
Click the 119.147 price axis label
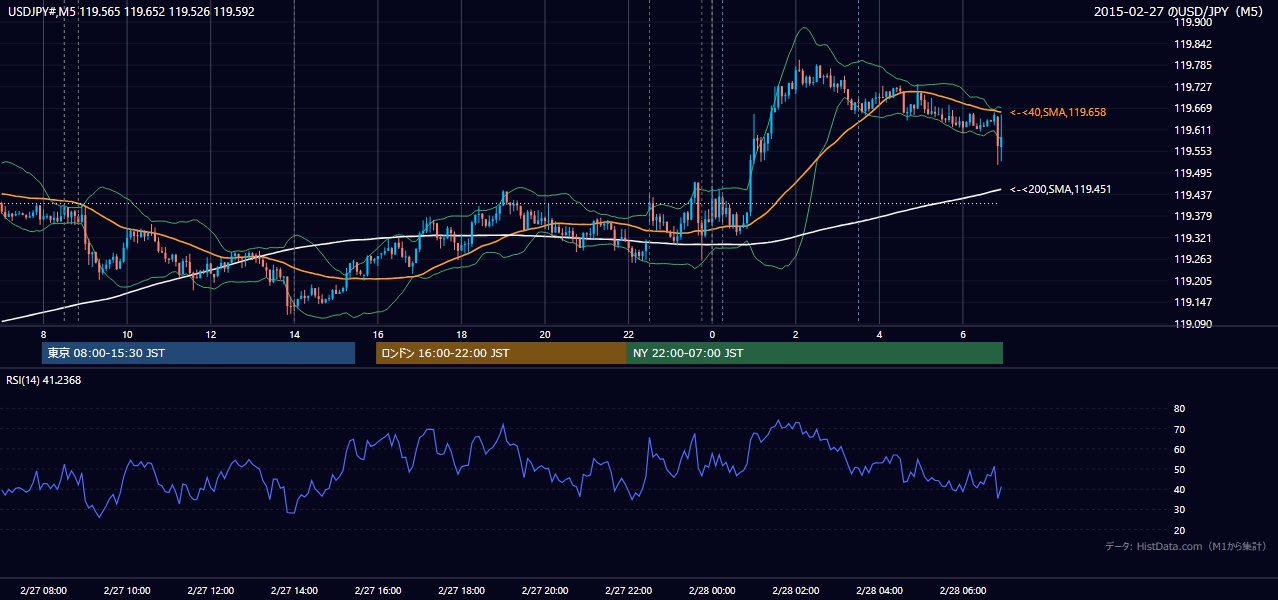click(x=1194, y=302)
